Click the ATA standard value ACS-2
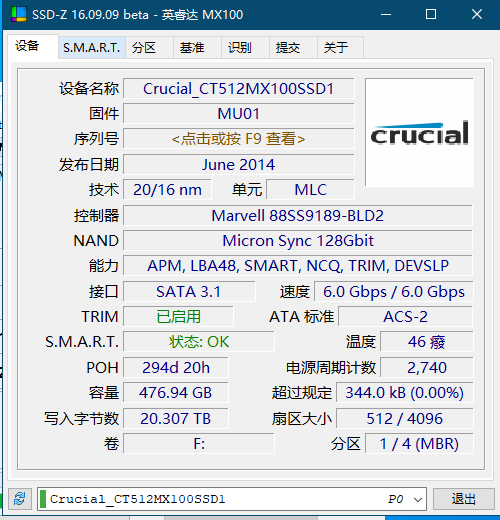Screen dimensions: 500x520 [405, 316]
